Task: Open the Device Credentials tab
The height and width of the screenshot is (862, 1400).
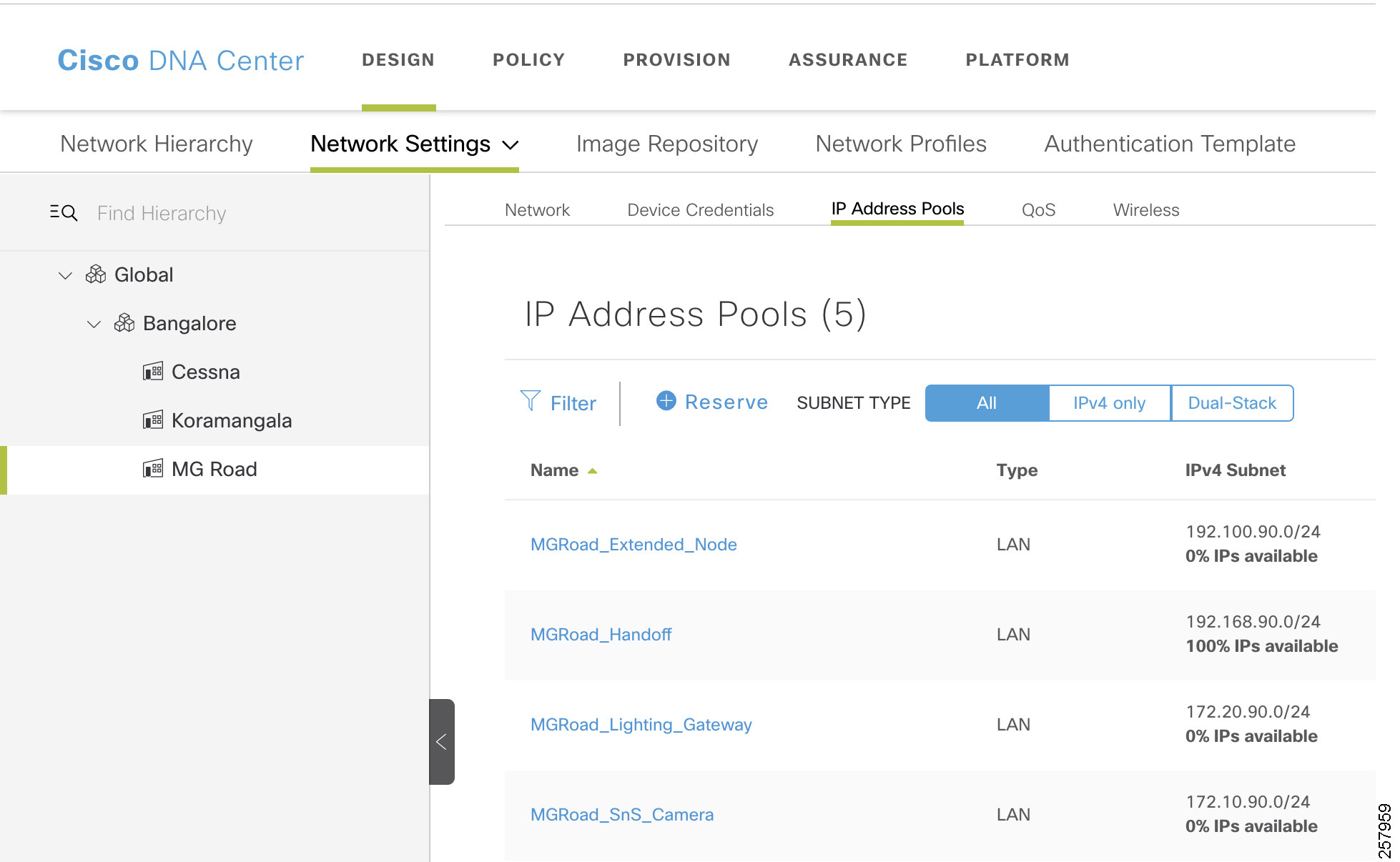Action: point(700,210)
